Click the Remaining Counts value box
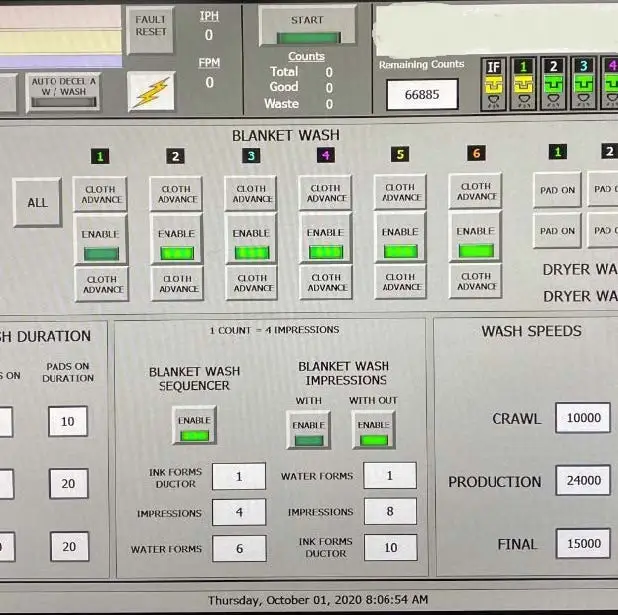The height and width of the screenshot is (615, 618). 422,94
